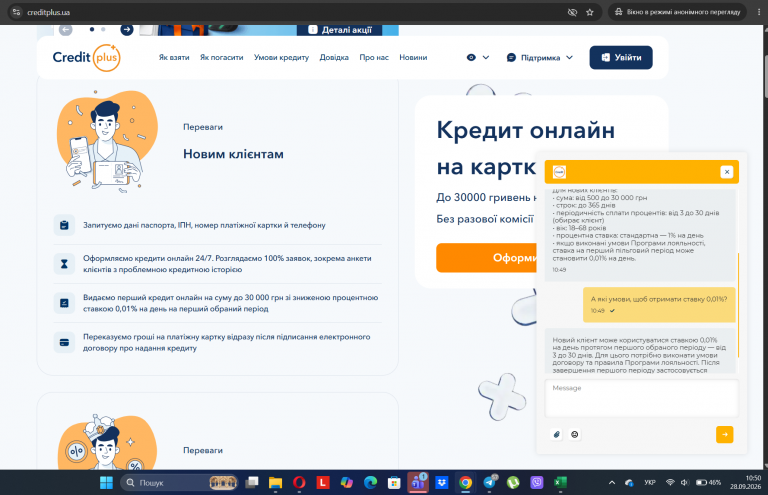Click the Підтримка chat bubble icon
The width and height of the screenshot is (768, 495).
click(x=511, y=57)
